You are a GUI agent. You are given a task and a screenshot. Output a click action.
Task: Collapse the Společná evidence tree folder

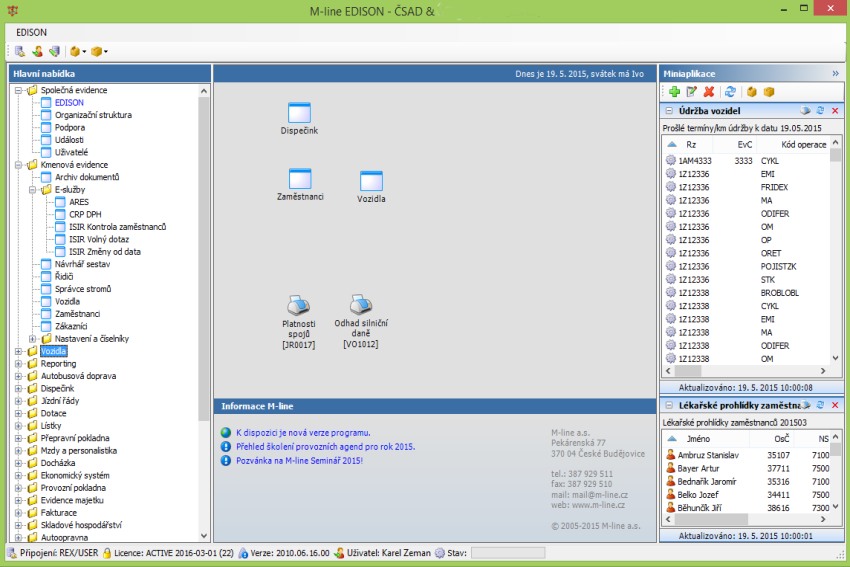[x=19, y=90]
